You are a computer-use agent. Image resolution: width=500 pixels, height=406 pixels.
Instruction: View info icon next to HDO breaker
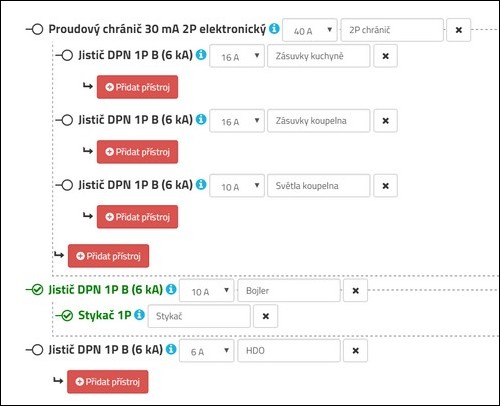[x=171, y=349]
